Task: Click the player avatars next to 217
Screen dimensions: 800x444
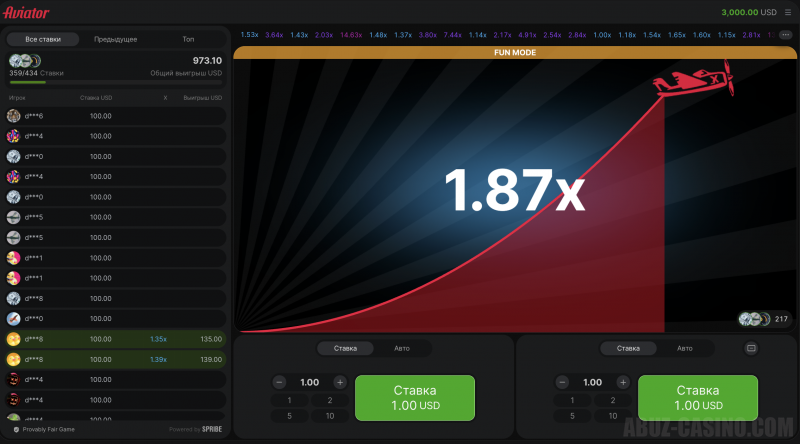Action: pyautogui.click(x=753, y=319)
